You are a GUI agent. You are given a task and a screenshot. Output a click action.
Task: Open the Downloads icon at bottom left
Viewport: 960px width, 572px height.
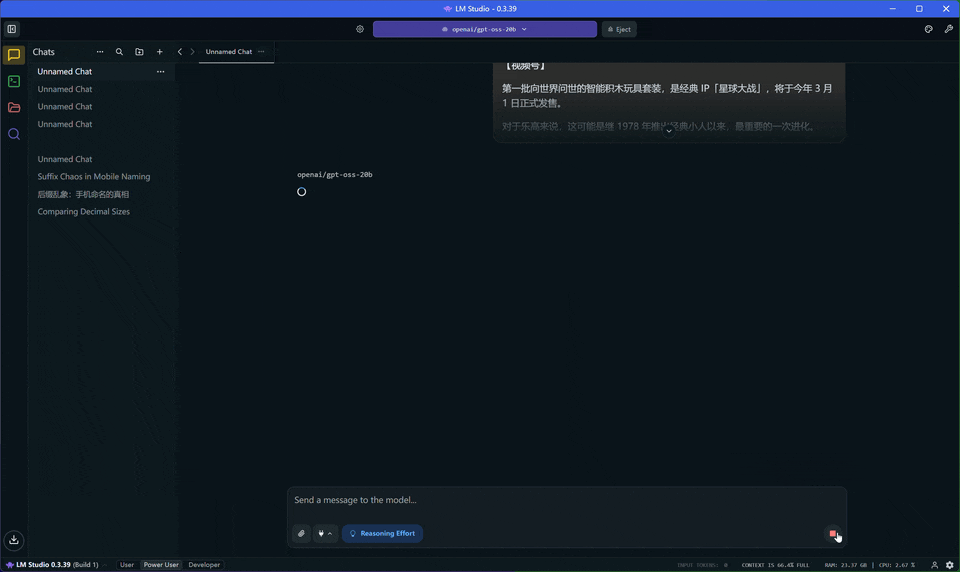click(x=14, y=540)
